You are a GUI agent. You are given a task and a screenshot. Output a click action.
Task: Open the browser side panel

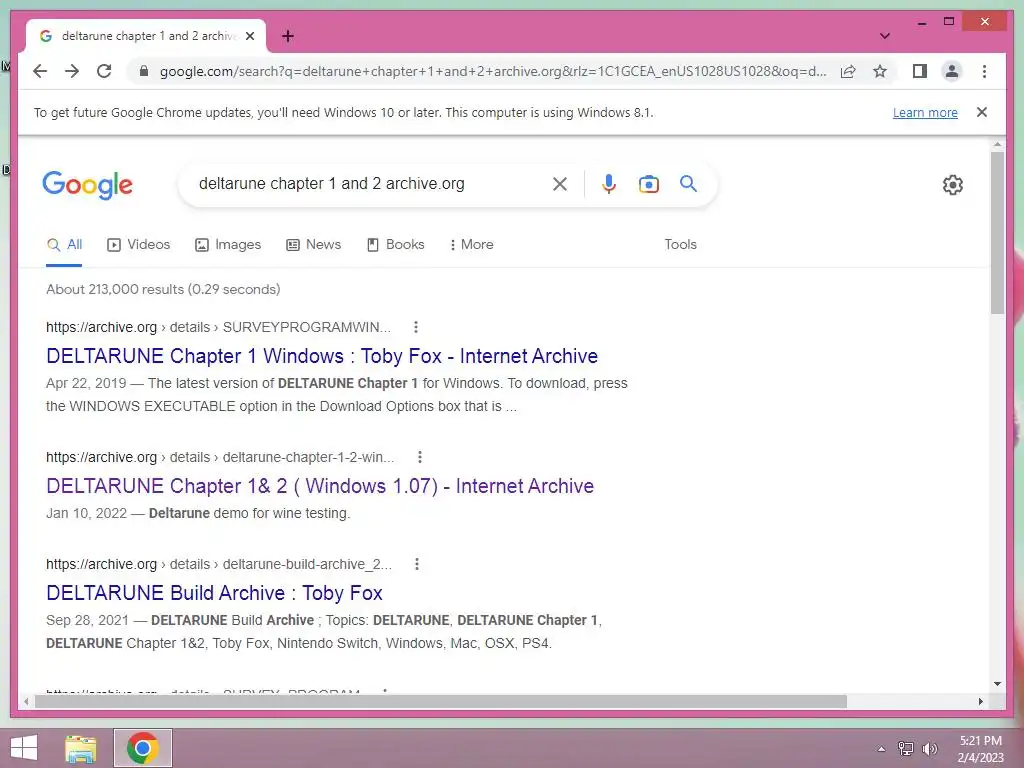pos(920,71)
